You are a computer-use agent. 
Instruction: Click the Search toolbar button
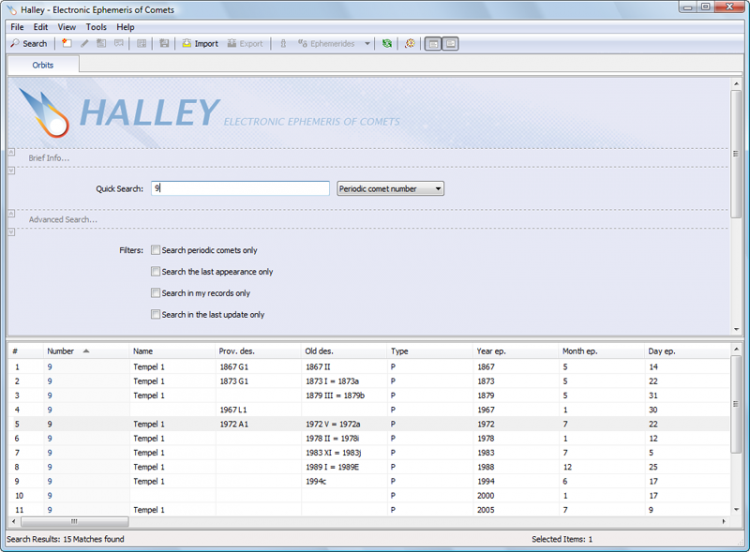[29, 44]
